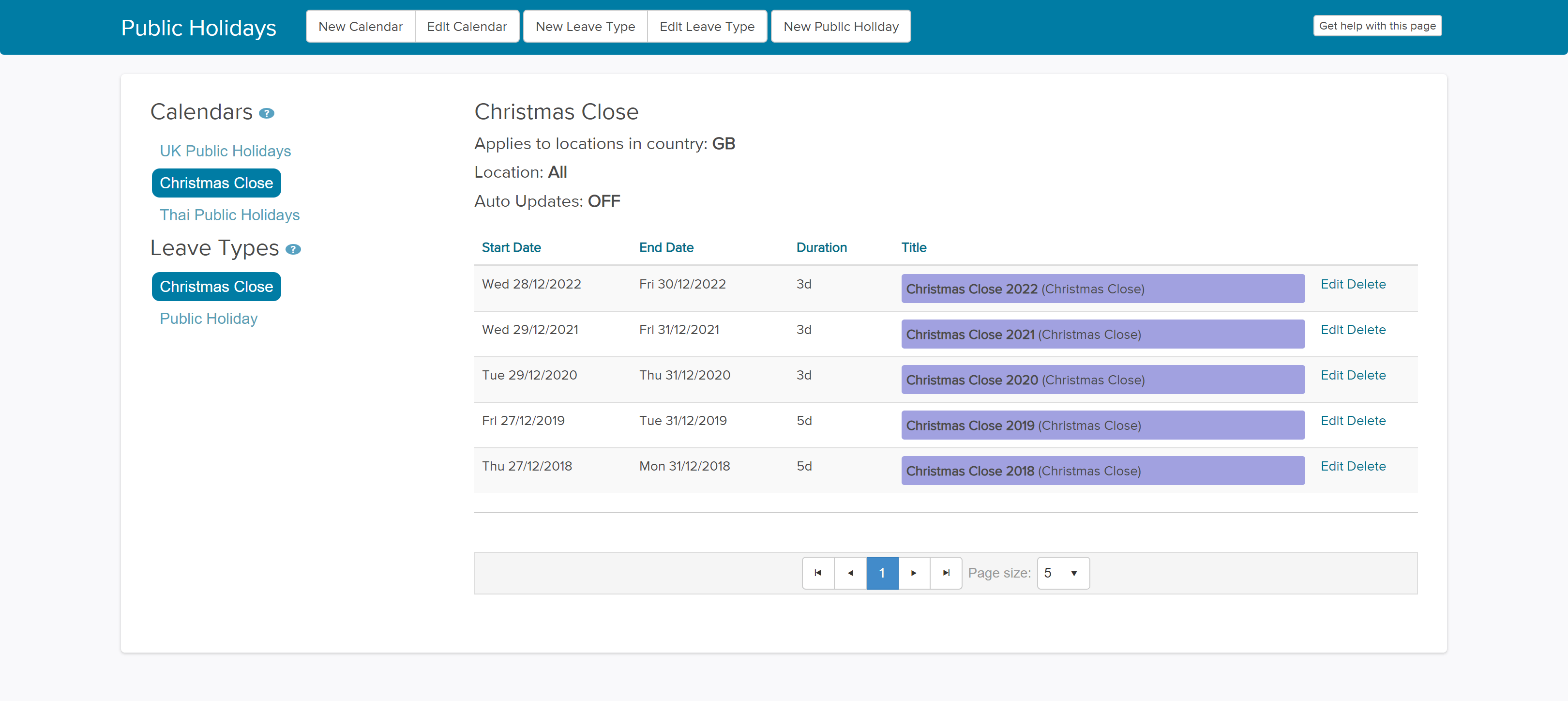Screen dimensions: 1568x701
Task: Click the Christmas Close 2022 purple bar
Action: pos(1102,289)
